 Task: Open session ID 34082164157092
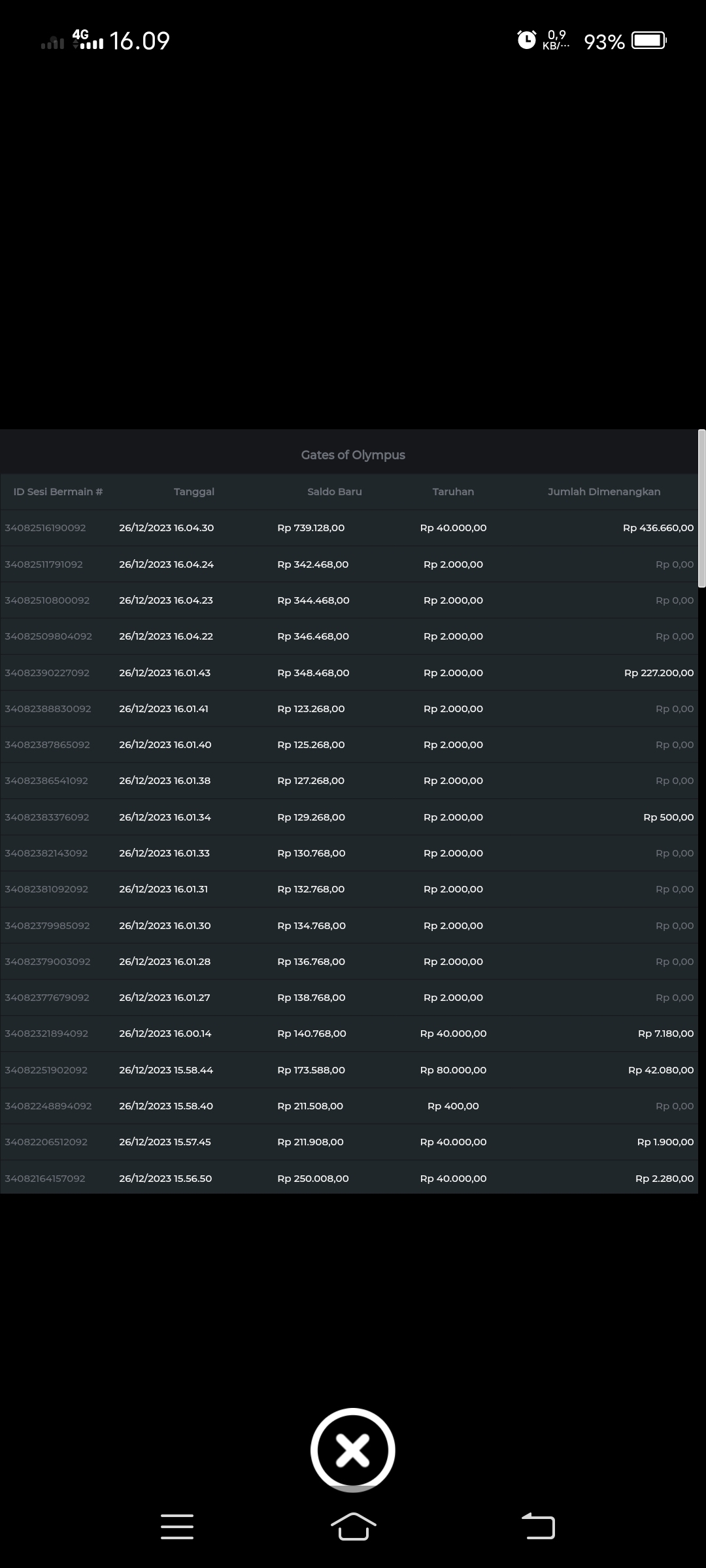point(45,1179)
